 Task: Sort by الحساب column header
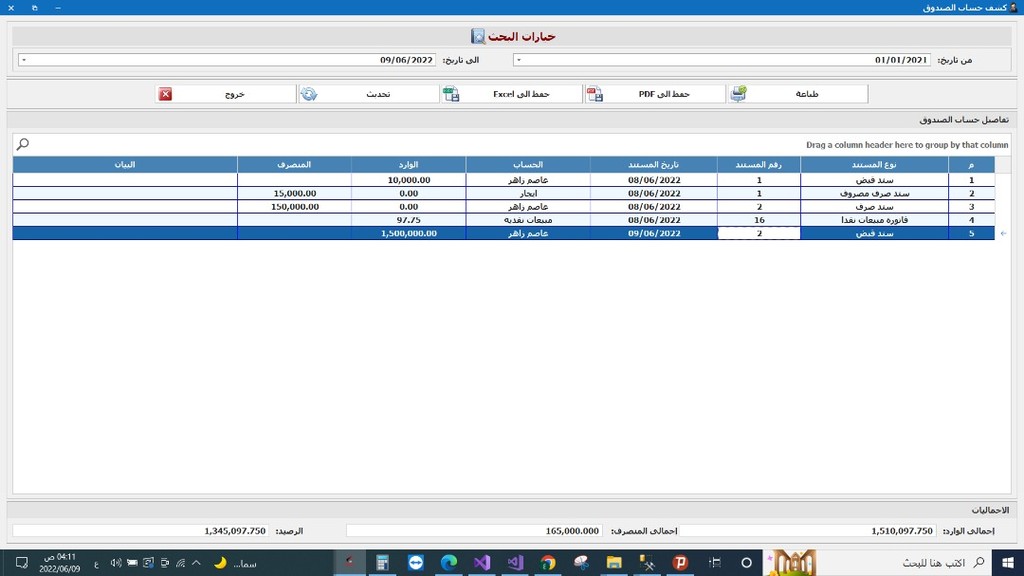528,165
